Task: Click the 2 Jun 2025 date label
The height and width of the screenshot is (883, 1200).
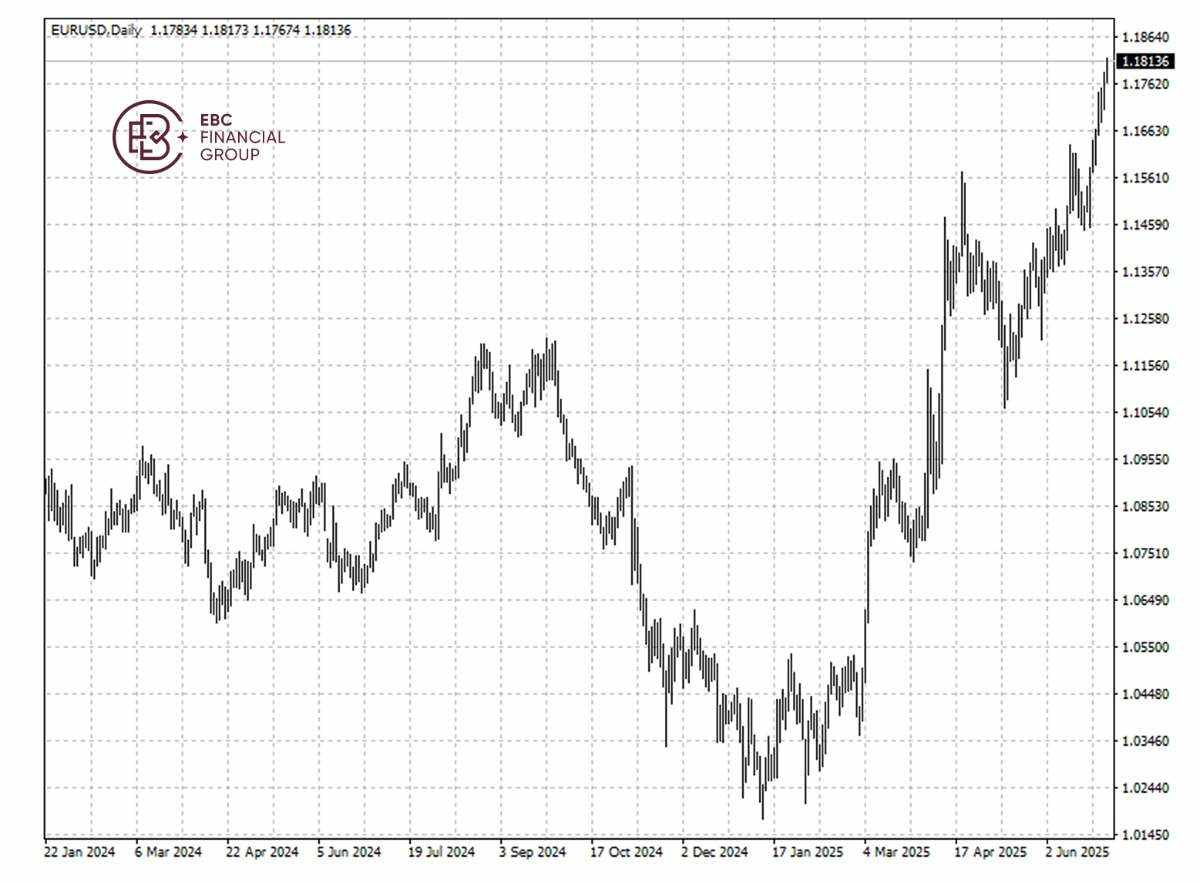Action: point(1077,853)
